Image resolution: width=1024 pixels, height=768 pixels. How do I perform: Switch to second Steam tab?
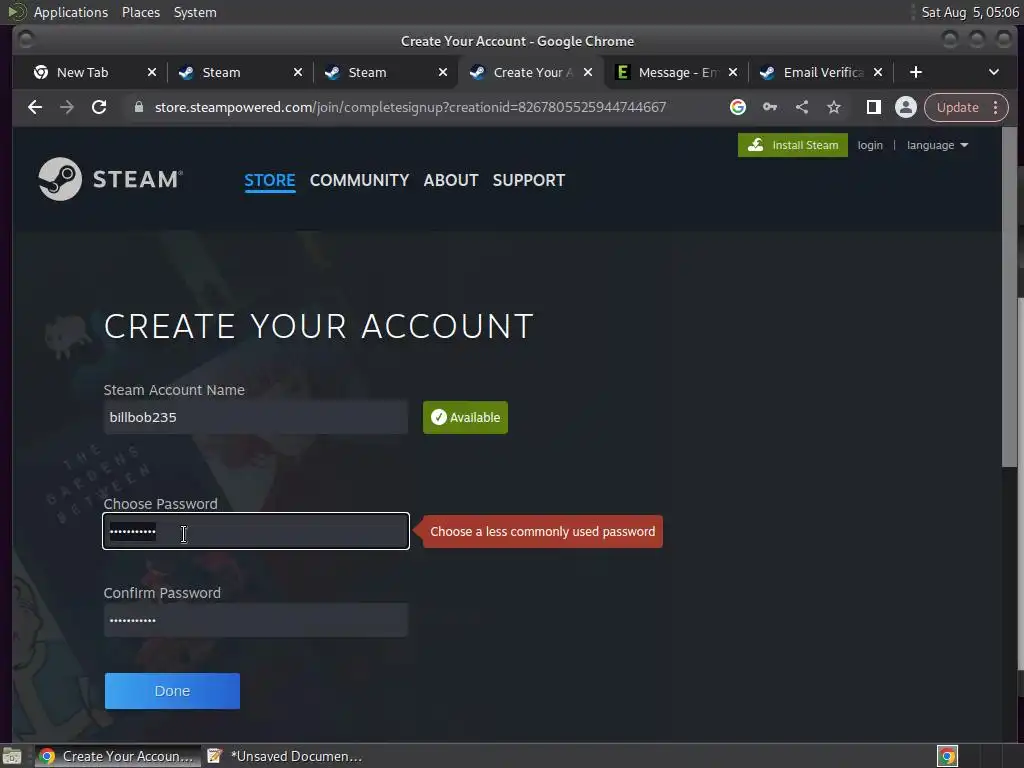[367, 72]
